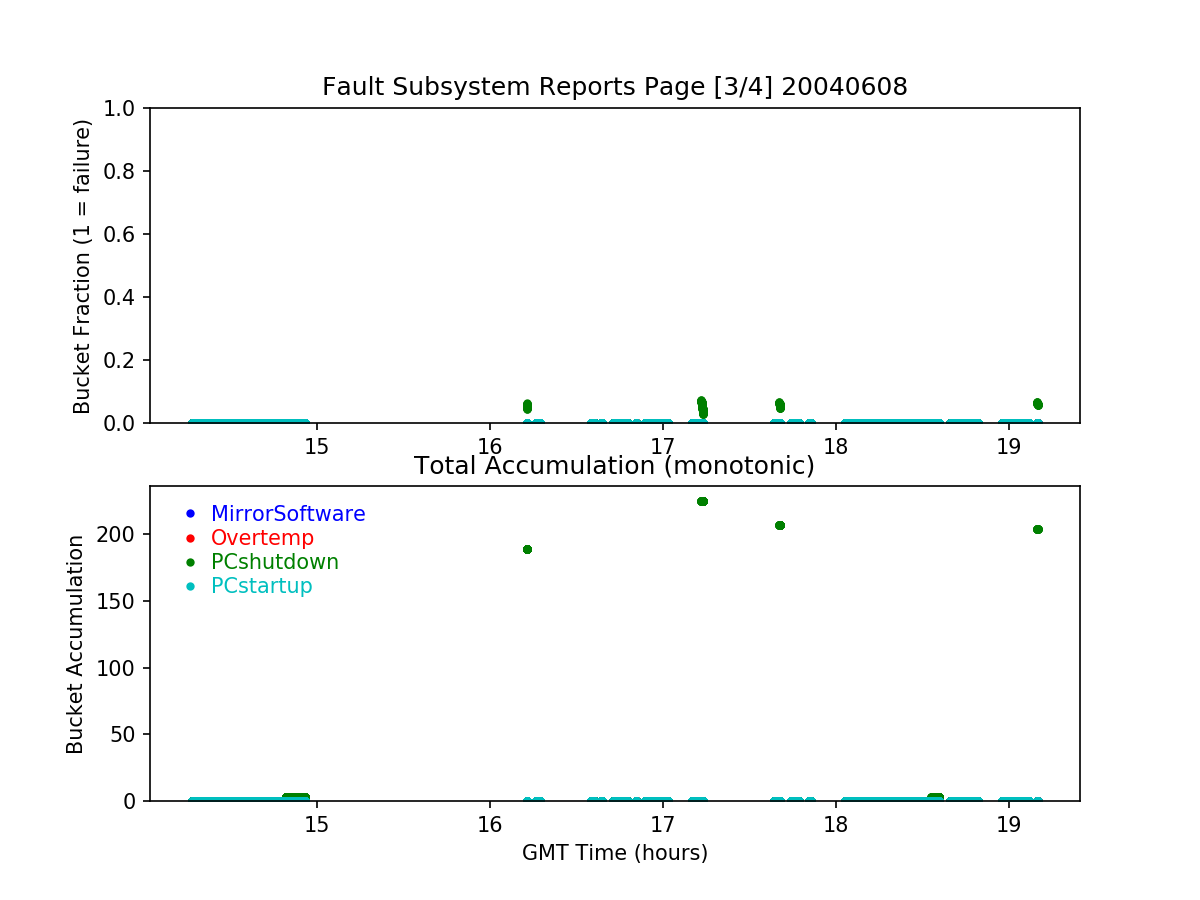This screenshot has height=900, width=1200.
Task: Click the 200 tick on the accumulation axis
Action: tap(118, 534)
